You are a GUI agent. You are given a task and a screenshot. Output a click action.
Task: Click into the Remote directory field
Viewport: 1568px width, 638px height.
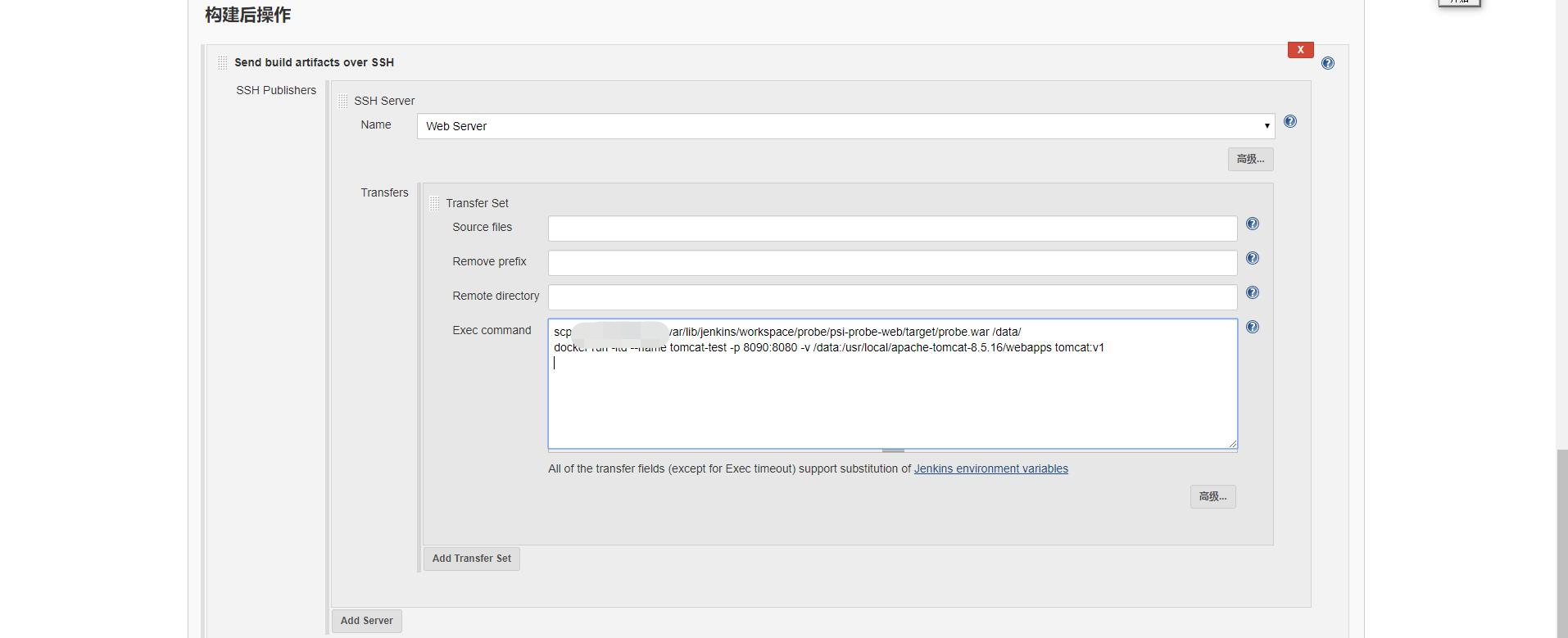tap(892, 297)
